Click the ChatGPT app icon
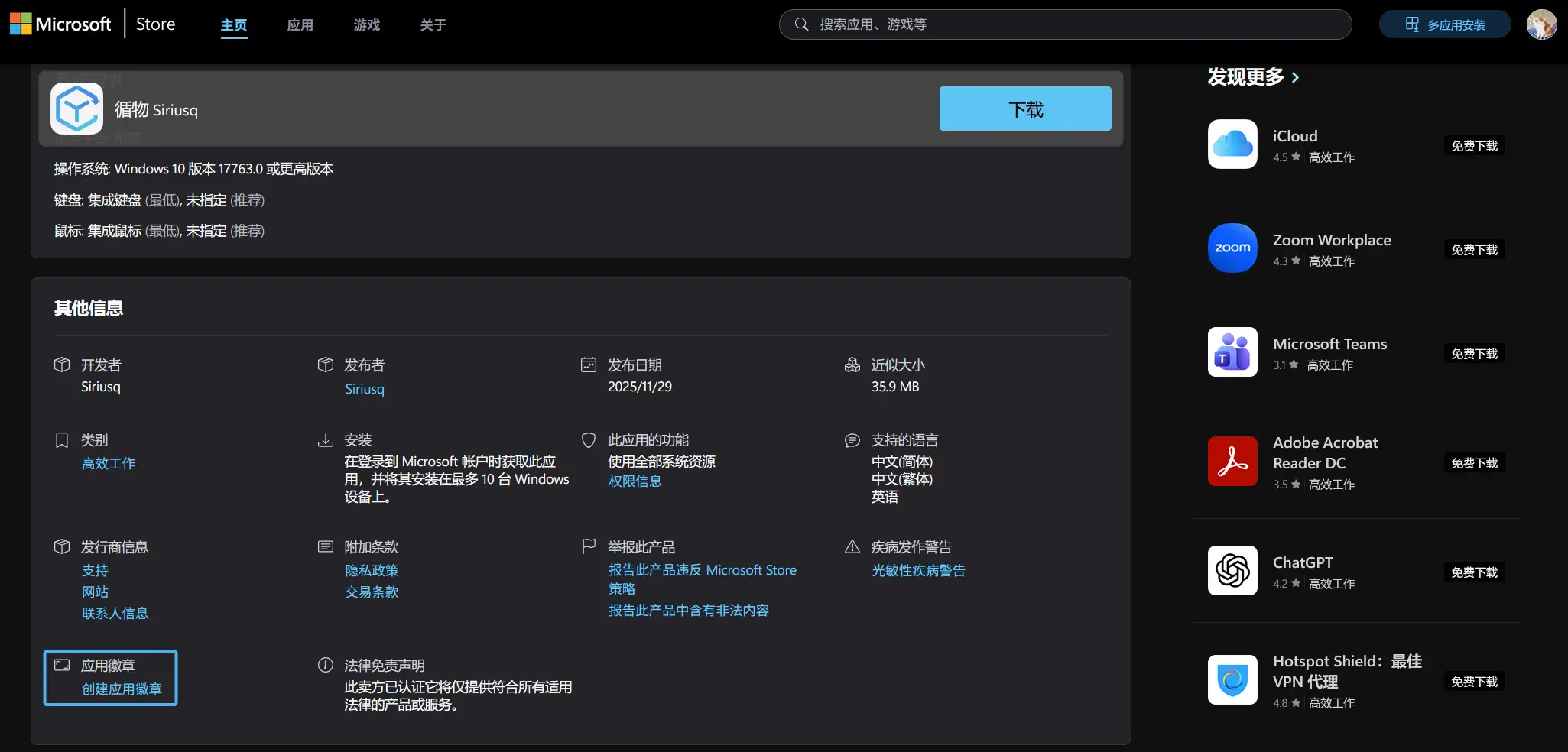 pos(1231,571)
